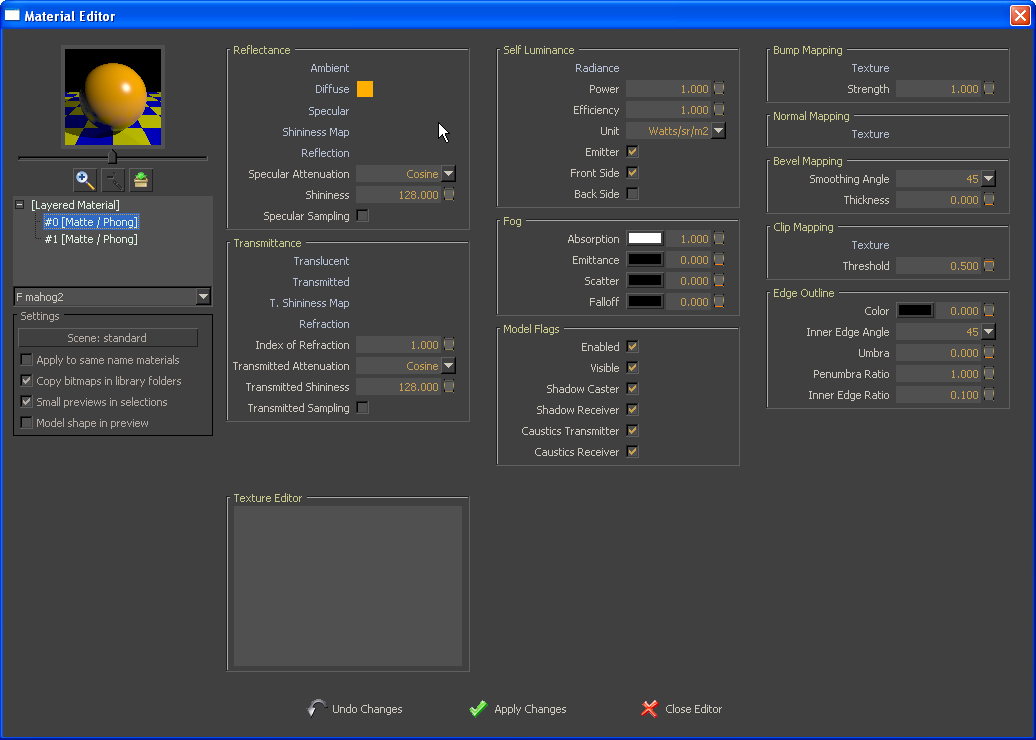Click the Texture Editor preview area
This screenshot has width=1036, height=740.
pyautogui.click(x=348, y=586)
